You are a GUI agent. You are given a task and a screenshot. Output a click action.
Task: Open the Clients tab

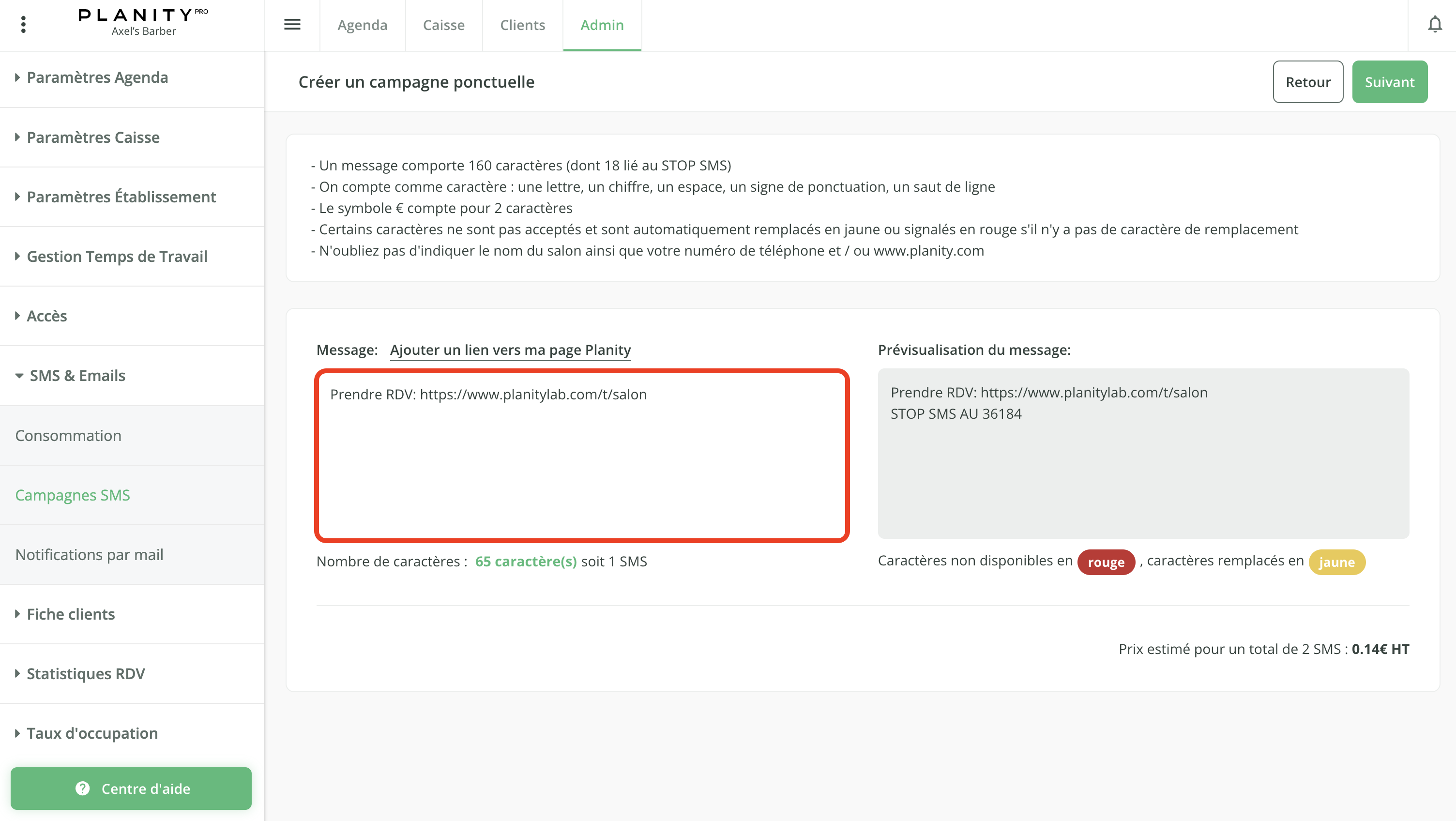pos(522,25)
